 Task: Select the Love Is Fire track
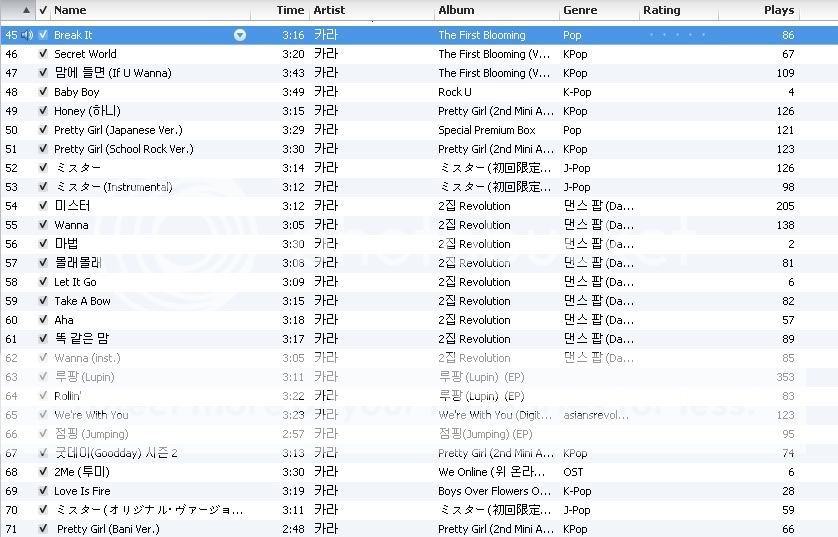click(82, 491)
